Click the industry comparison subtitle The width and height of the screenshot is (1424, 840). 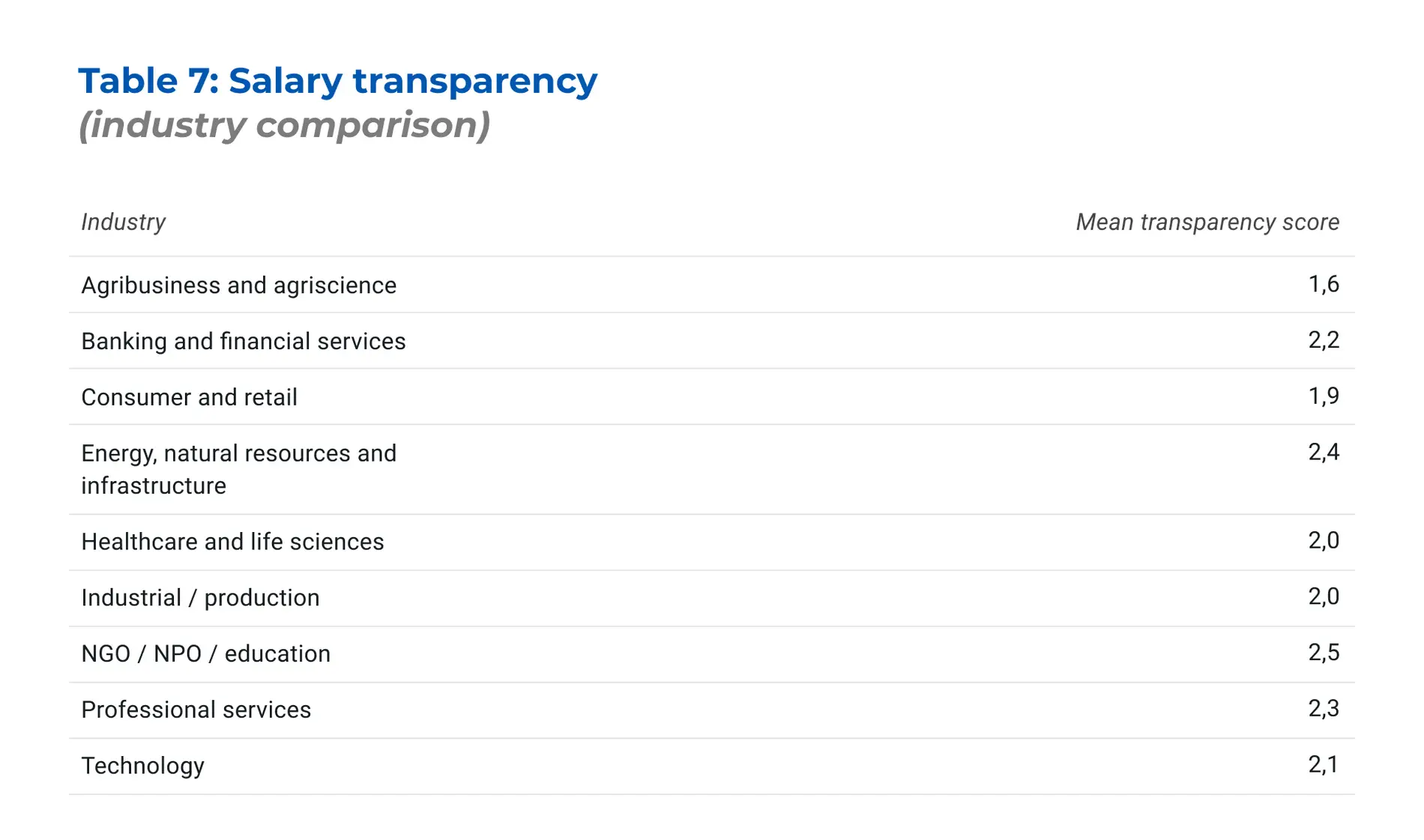[284, 124]
